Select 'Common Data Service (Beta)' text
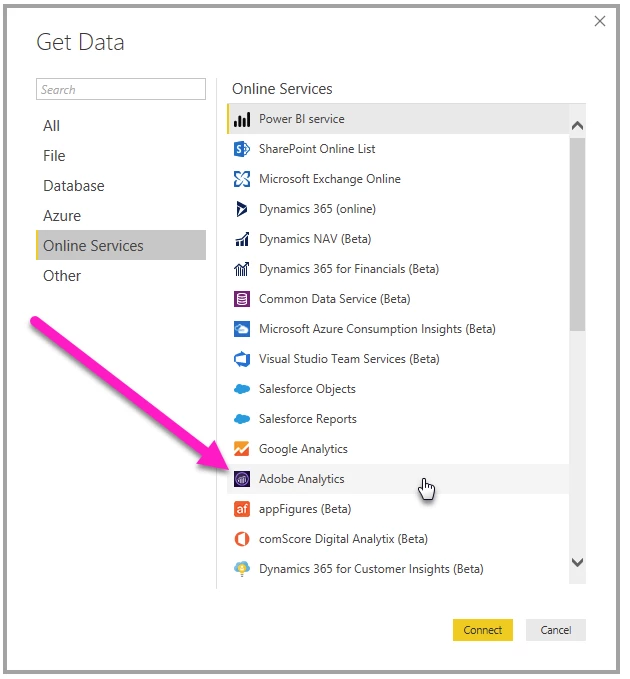This screenshot has width=630, height=679. 335,299
